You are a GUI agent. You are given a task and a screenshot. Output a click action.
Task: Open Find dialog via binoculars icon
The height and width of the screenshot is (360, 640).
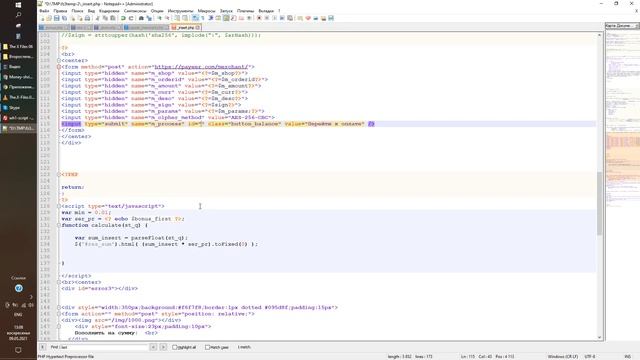tap(141, 18)
